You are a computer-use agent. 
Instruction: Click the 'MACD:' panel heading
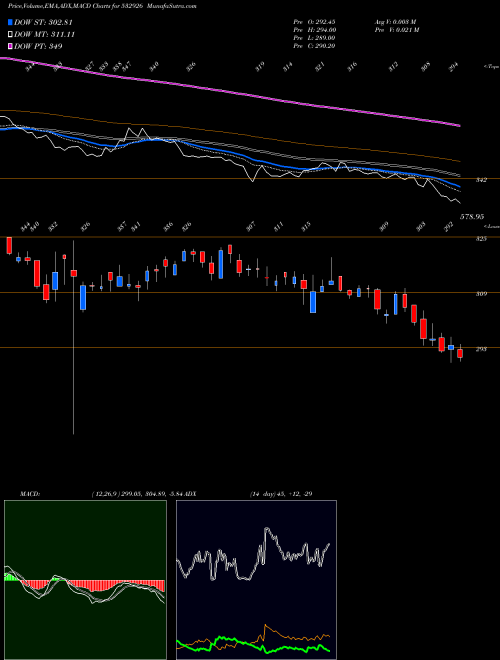(x=30, y=494)
